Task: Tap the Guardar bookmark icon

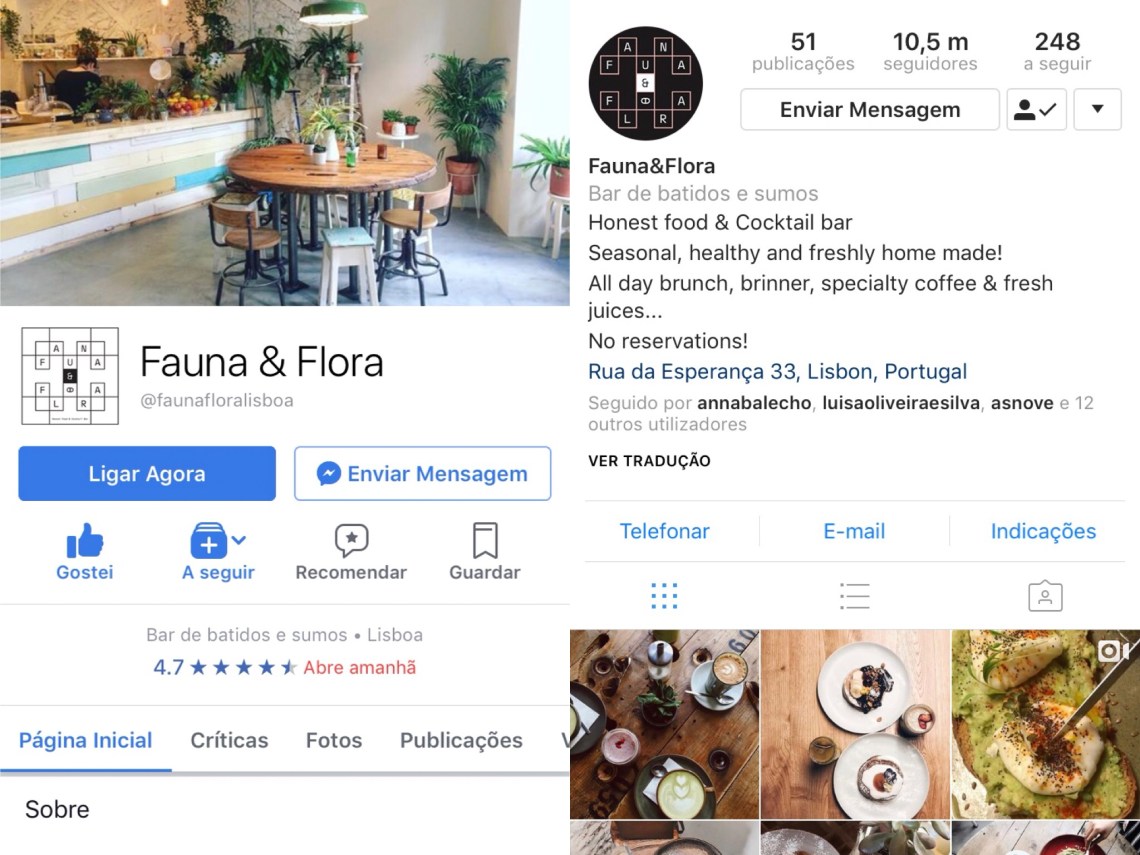Action: (x=485, y=540)
